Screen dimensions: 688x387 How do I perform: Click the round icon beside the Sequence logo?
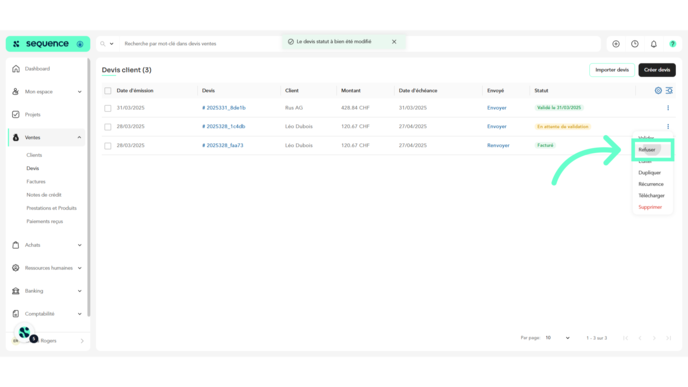(80, 44)
